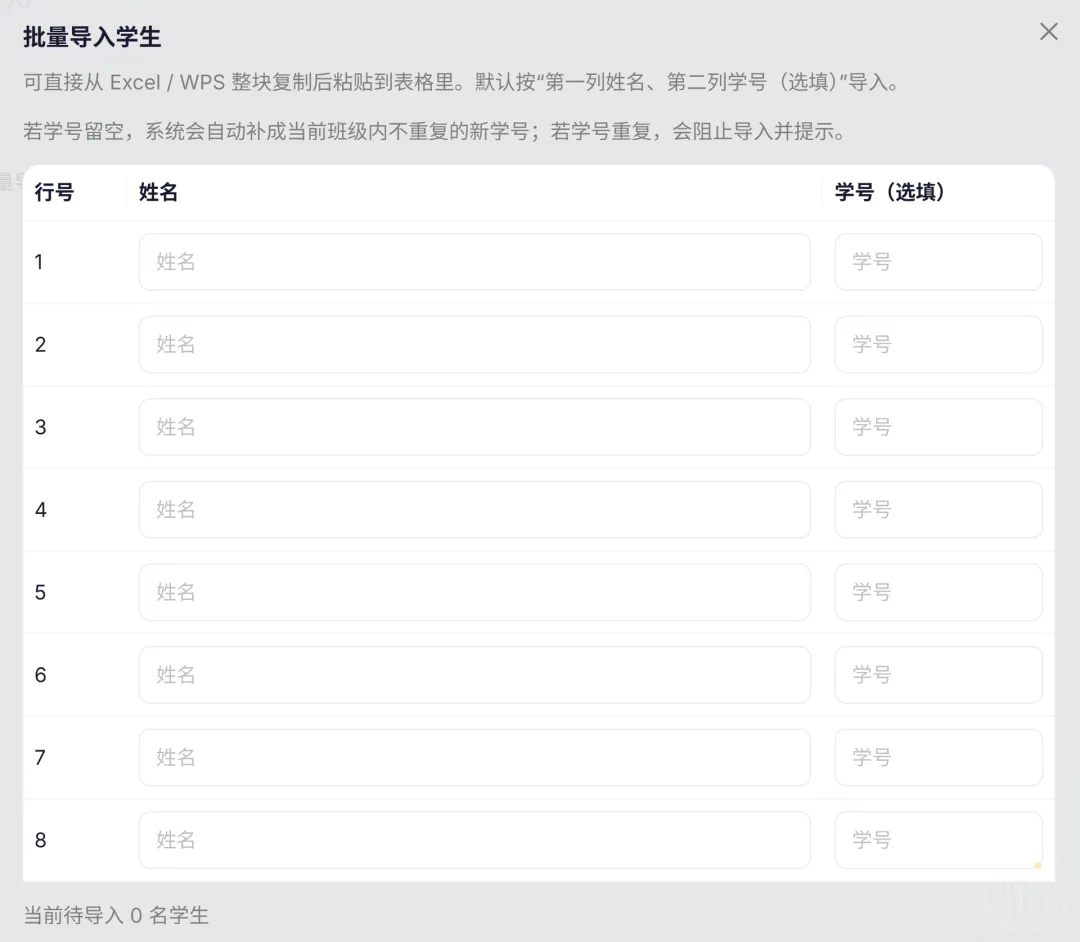The height and width of the screenshot is (942, 1080).
Task: Close the 批量导入学生 dialog
Action: pyautogui.click(x=1048, y=31)
